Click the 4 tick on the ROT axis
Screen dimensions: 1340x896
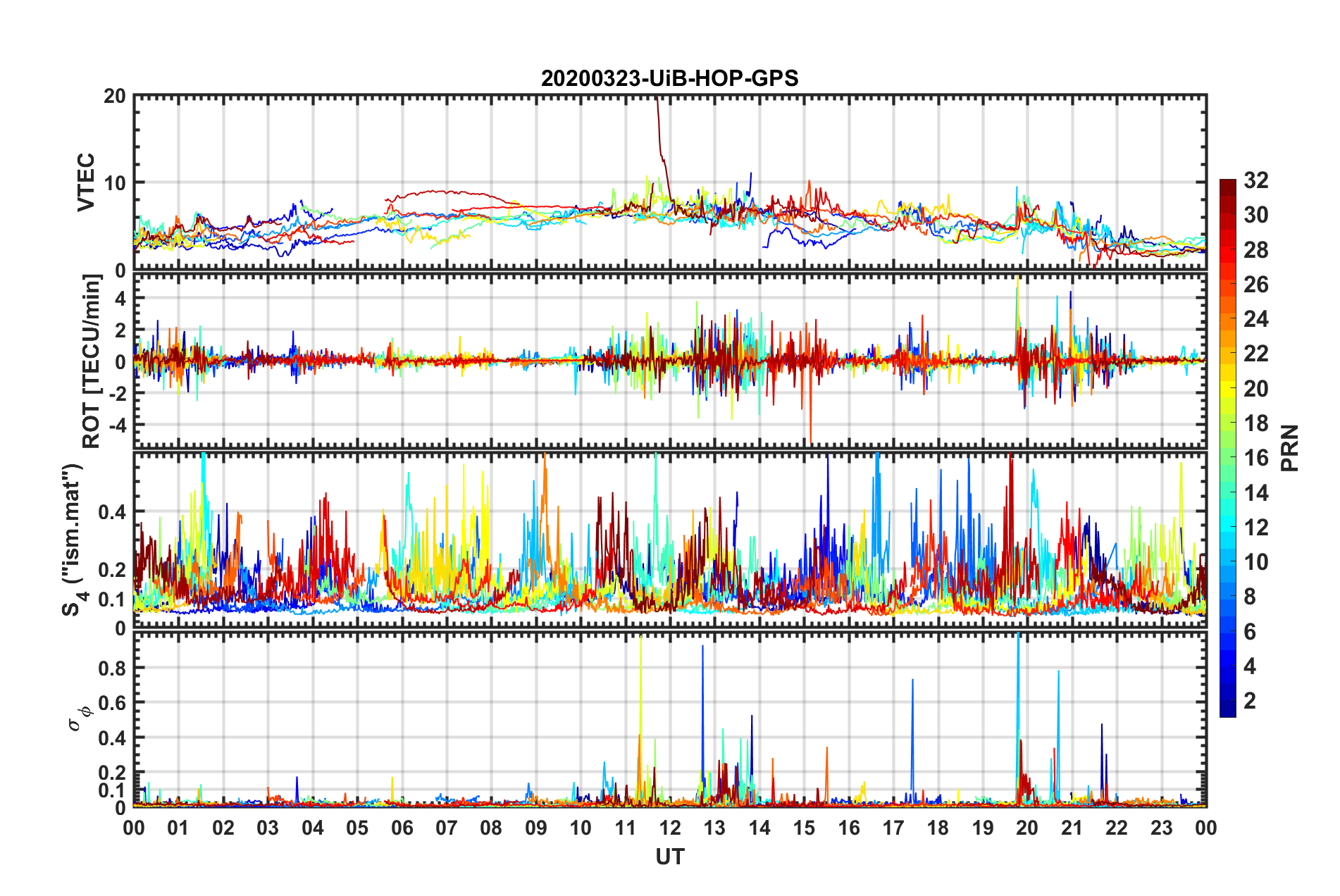pyautogui.click(x=120, y=299)
